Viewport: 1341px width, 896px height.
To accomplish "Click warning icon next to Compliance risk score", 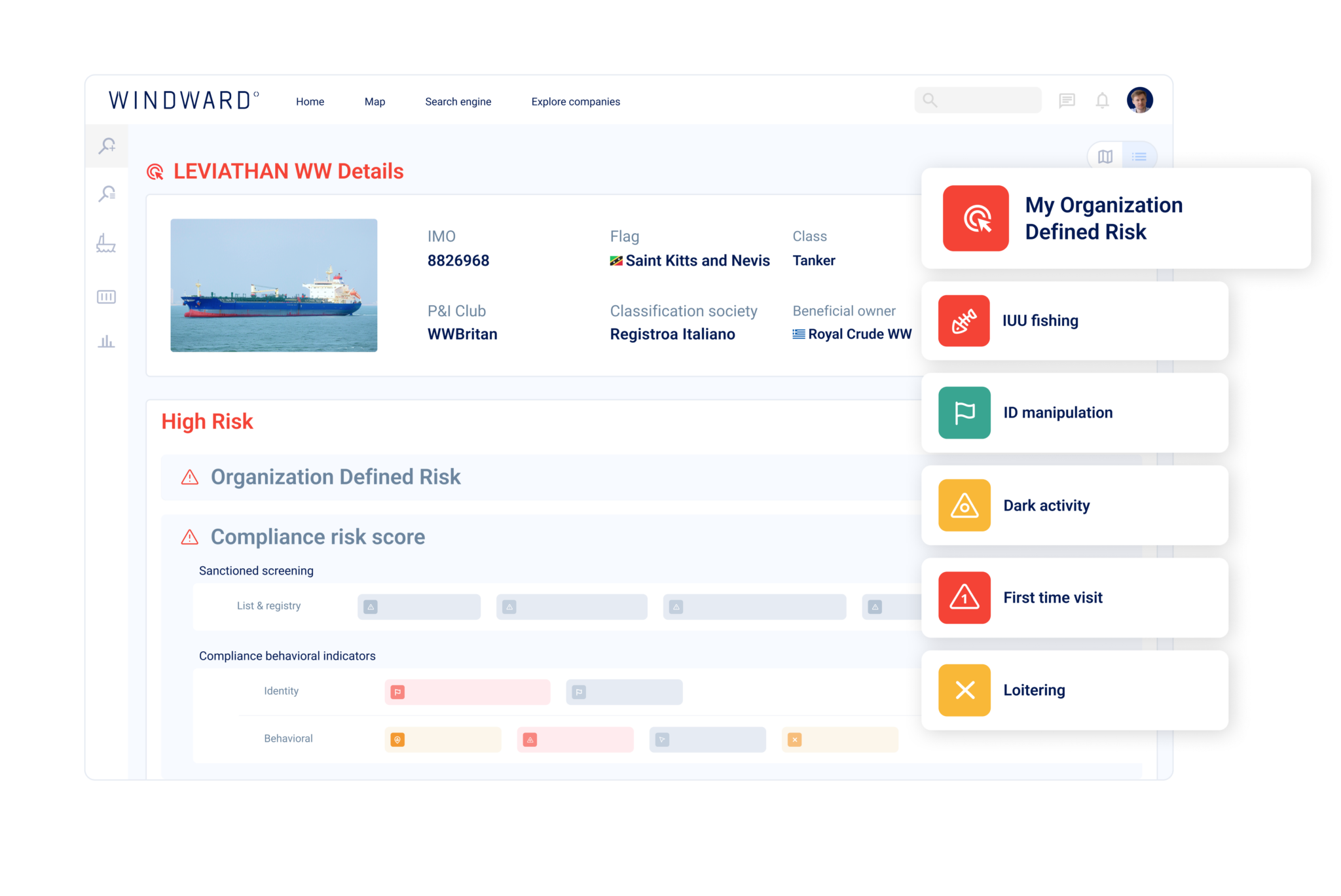I will pos(190,537).
